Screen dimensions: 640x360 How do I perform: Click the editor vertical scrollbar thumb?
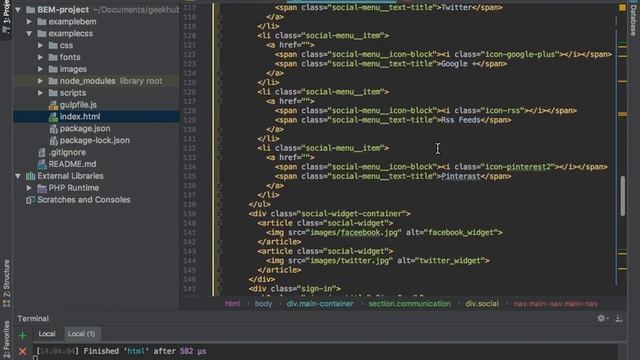tap(622, 196)
